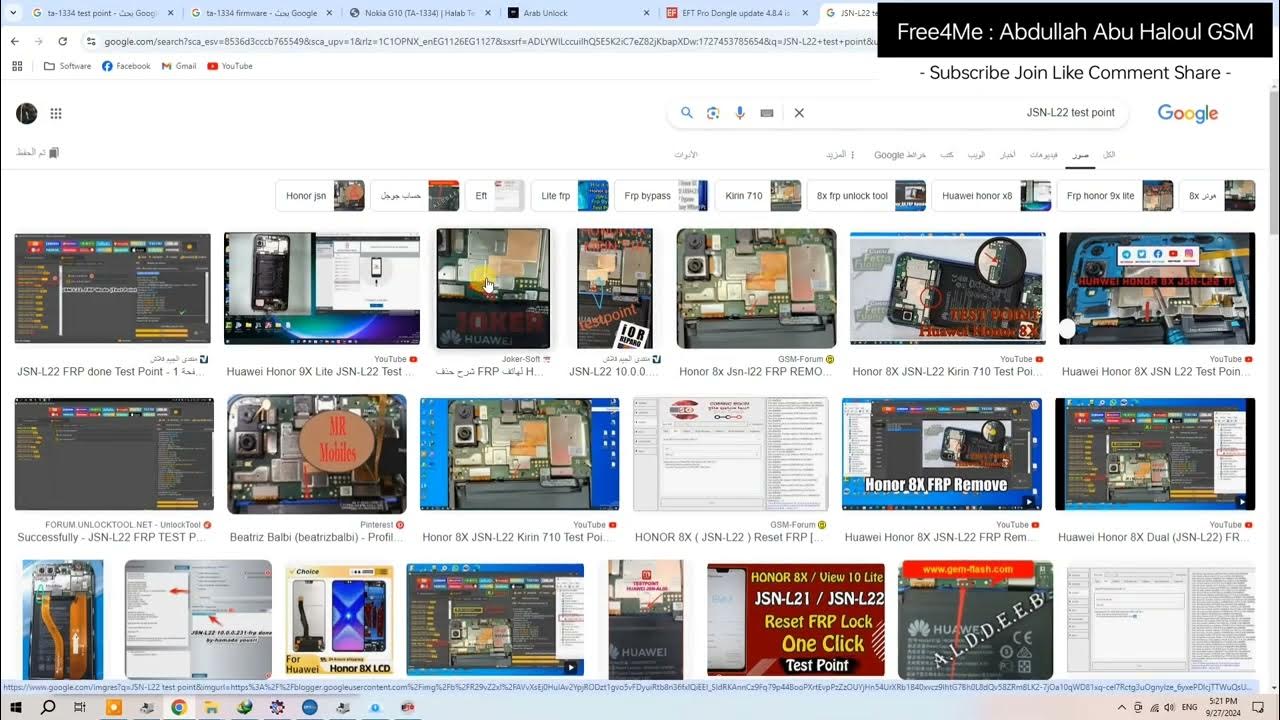The height and width of the screenshot is (720, 1280).
Task: Open the Gmail bookmark
Action: [x=178, y=66]
